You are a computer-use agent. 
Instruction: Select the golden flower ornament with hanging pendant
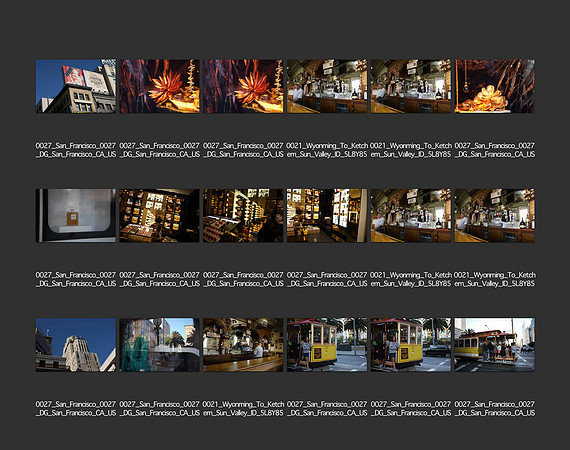pos(494,86)
